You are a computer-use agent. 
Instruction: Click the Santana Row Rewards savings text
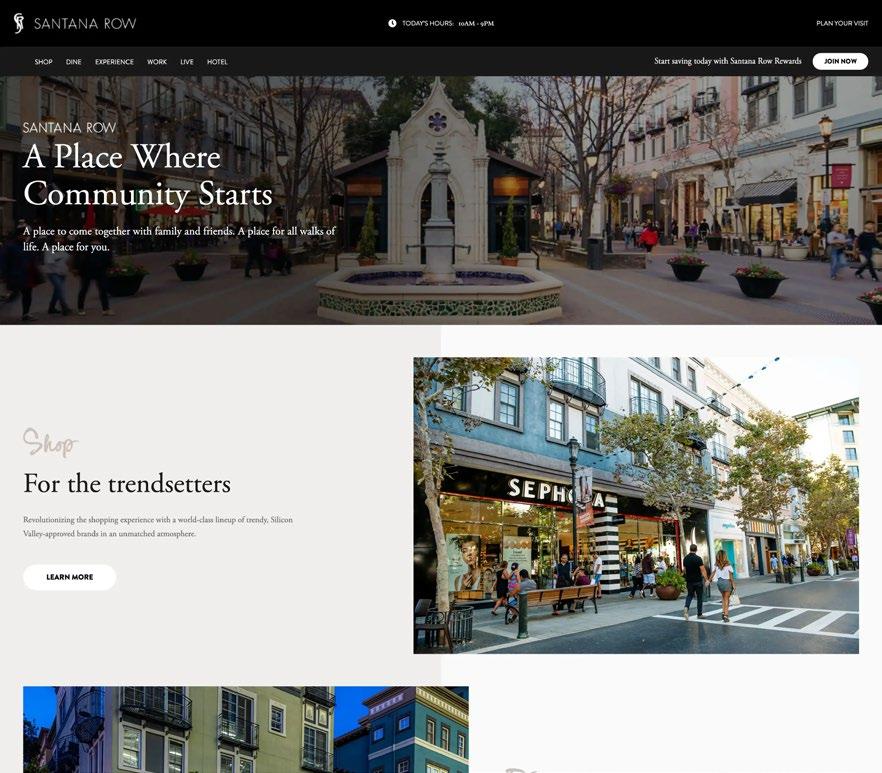tap(728, 61)
